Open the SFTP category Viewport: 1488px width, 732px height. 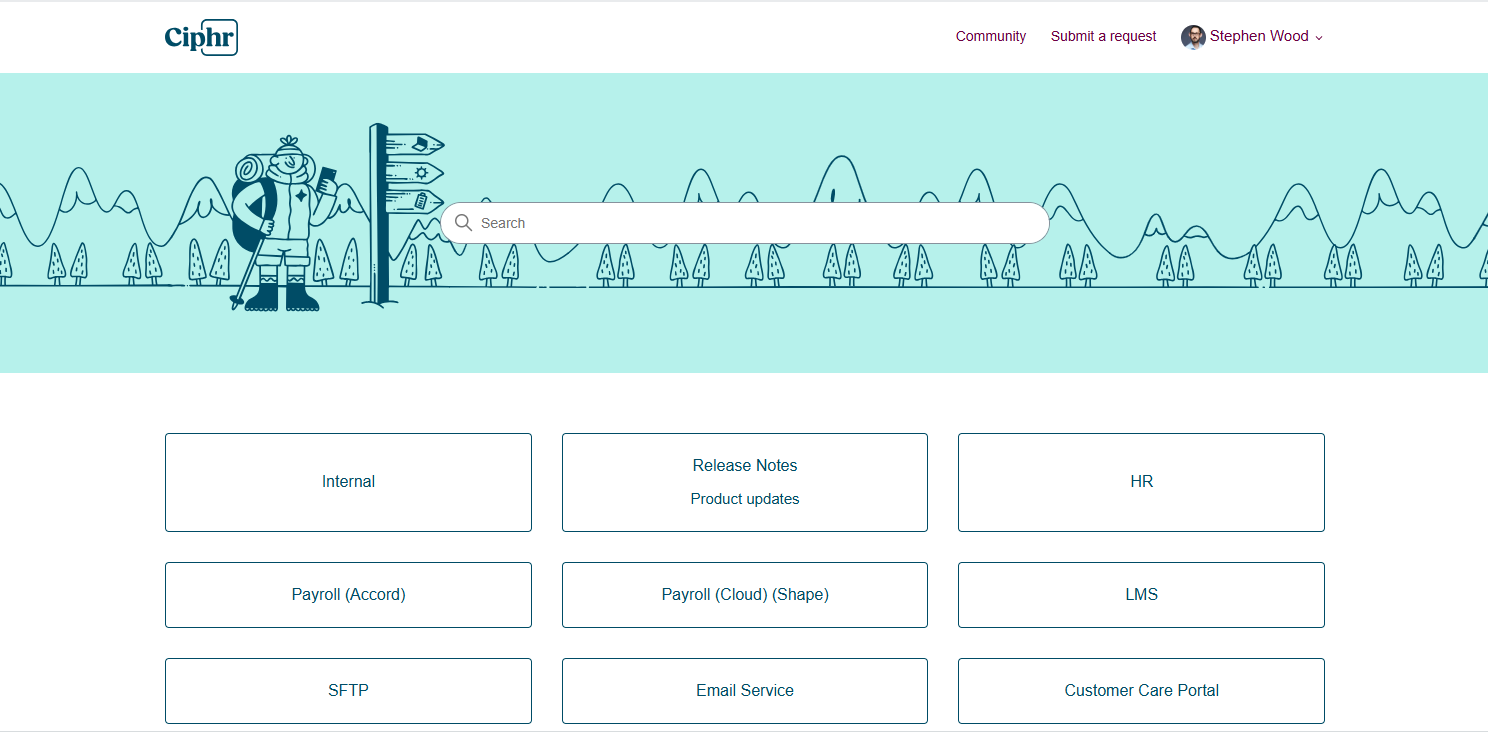pos(348,691)
